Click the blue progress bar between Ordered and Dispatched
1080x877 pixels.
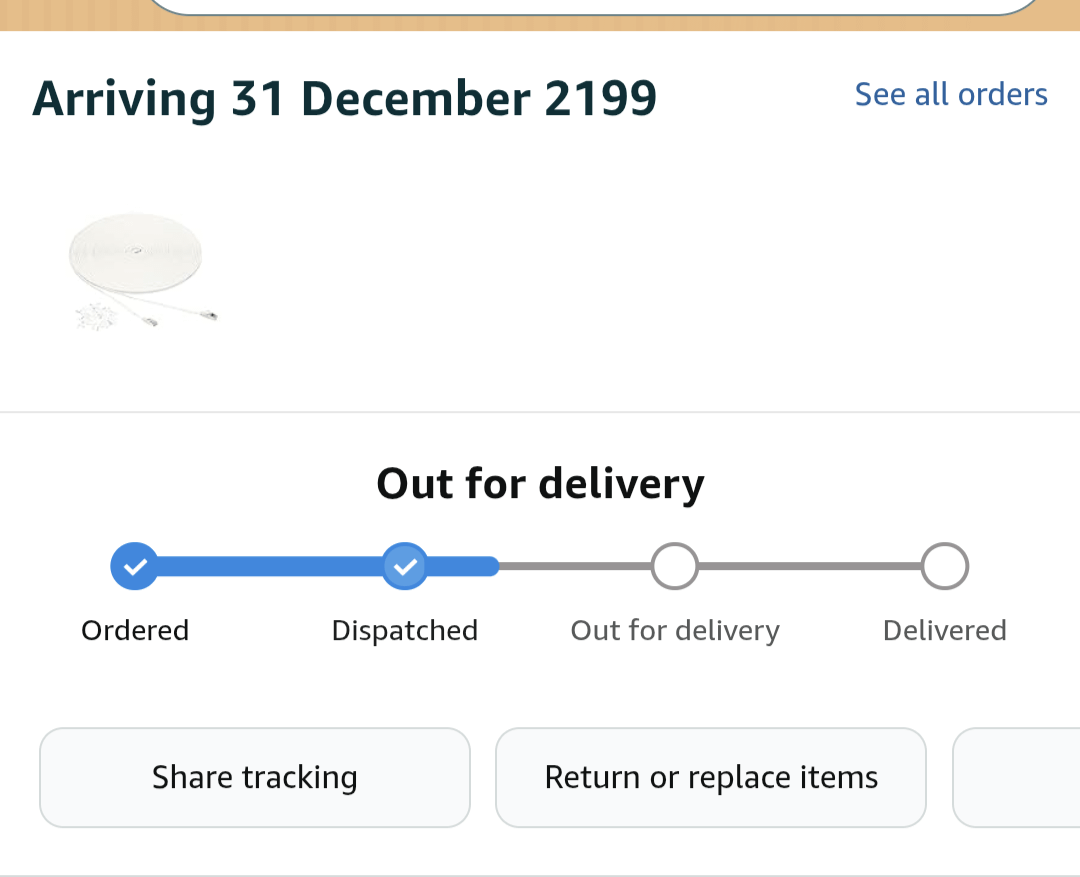coord(270,567)
